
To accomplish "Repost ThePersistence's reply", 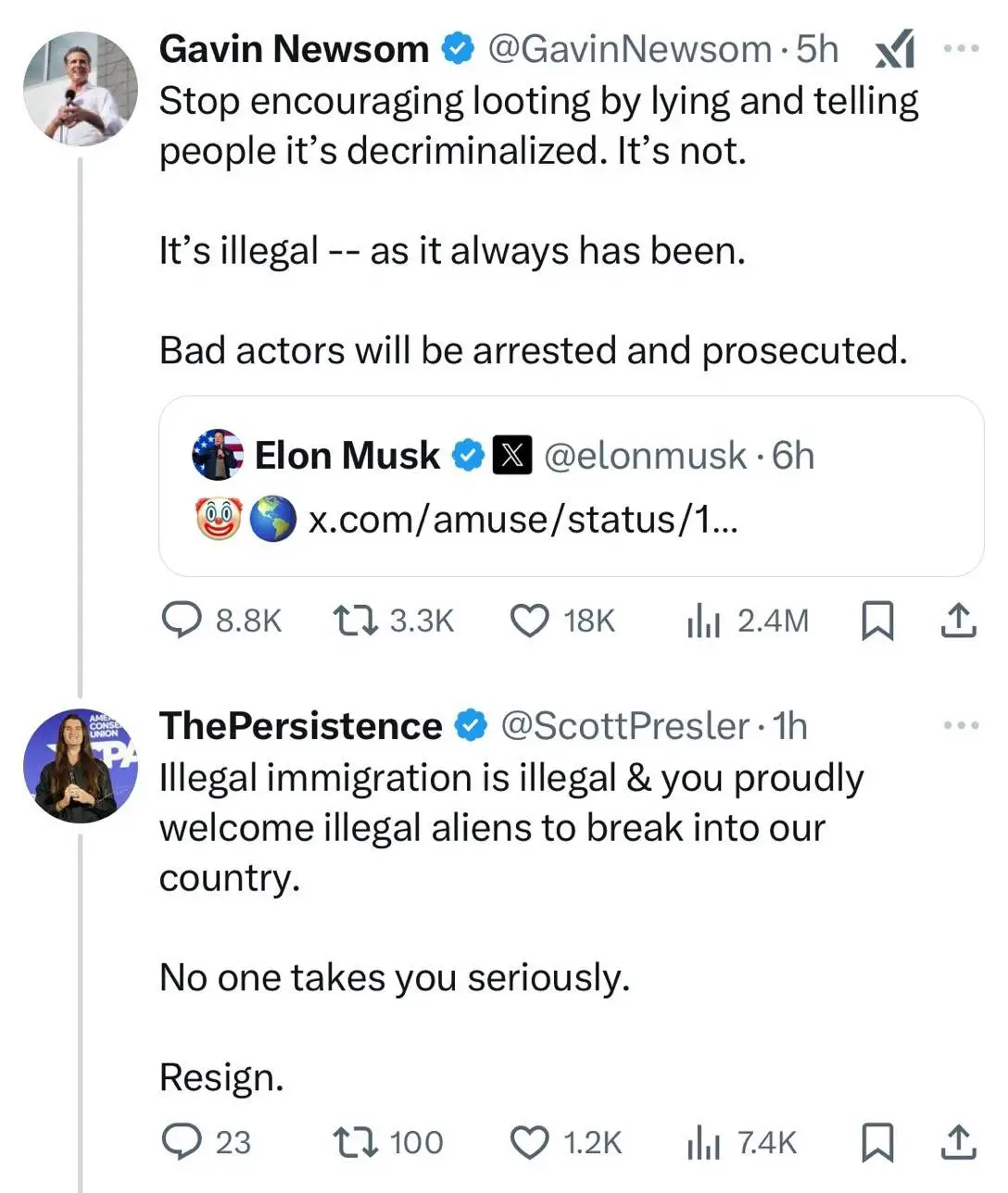I will [x=355, y=1142].
